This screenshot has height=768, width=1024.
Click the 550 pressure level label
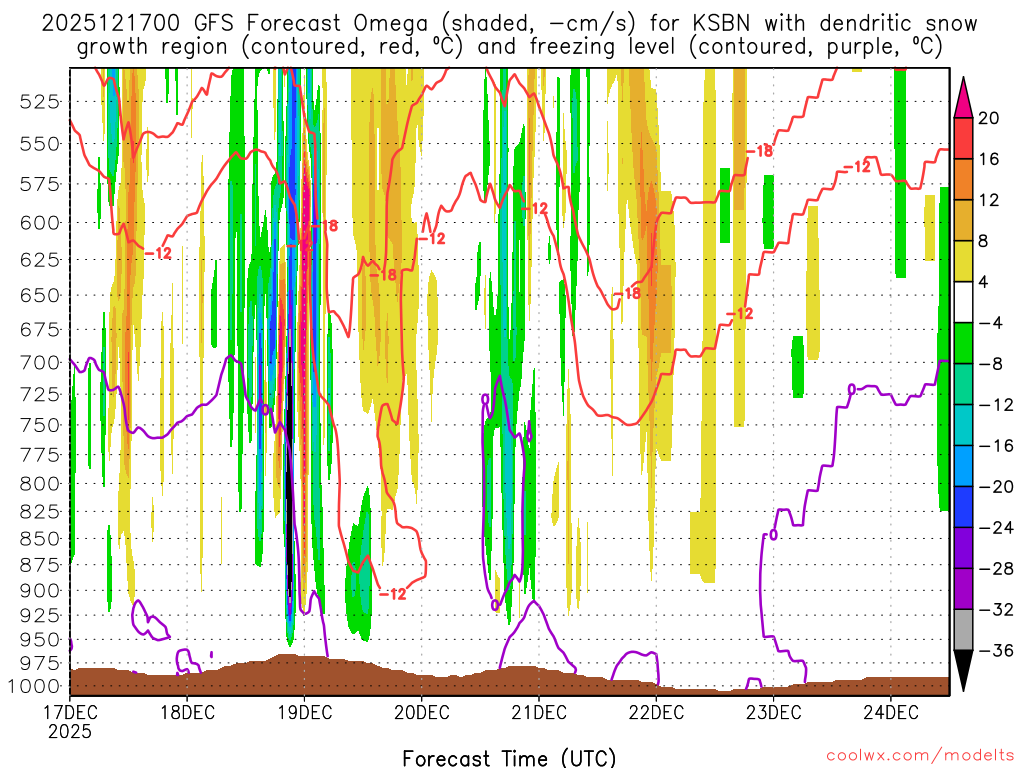pyautogui.click(x=39, y=144)
